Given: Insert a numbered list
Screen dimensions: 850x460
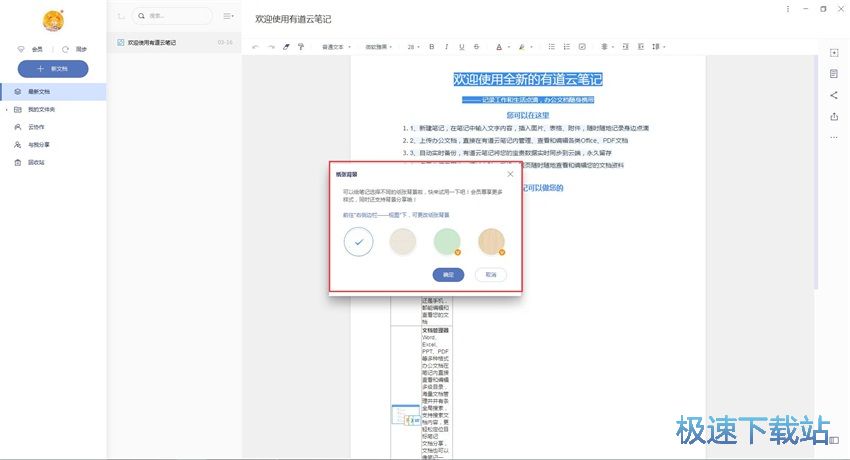Looking at the screenshot, I should pos(566,47).
